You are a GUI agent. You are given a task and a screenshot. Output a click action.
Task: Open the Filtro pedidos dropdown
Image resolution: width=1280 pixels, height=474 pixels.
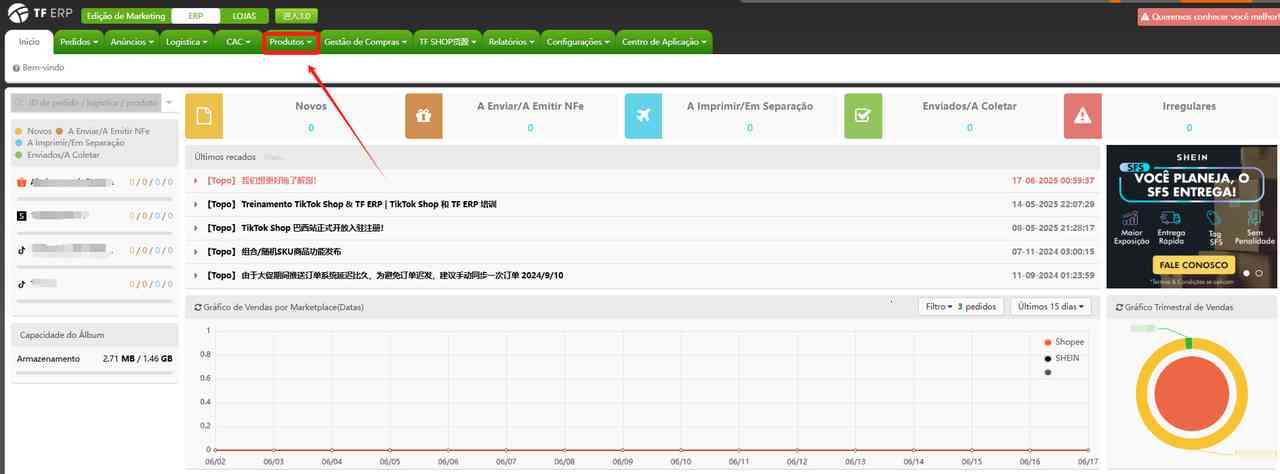click(x=960, y=306)
